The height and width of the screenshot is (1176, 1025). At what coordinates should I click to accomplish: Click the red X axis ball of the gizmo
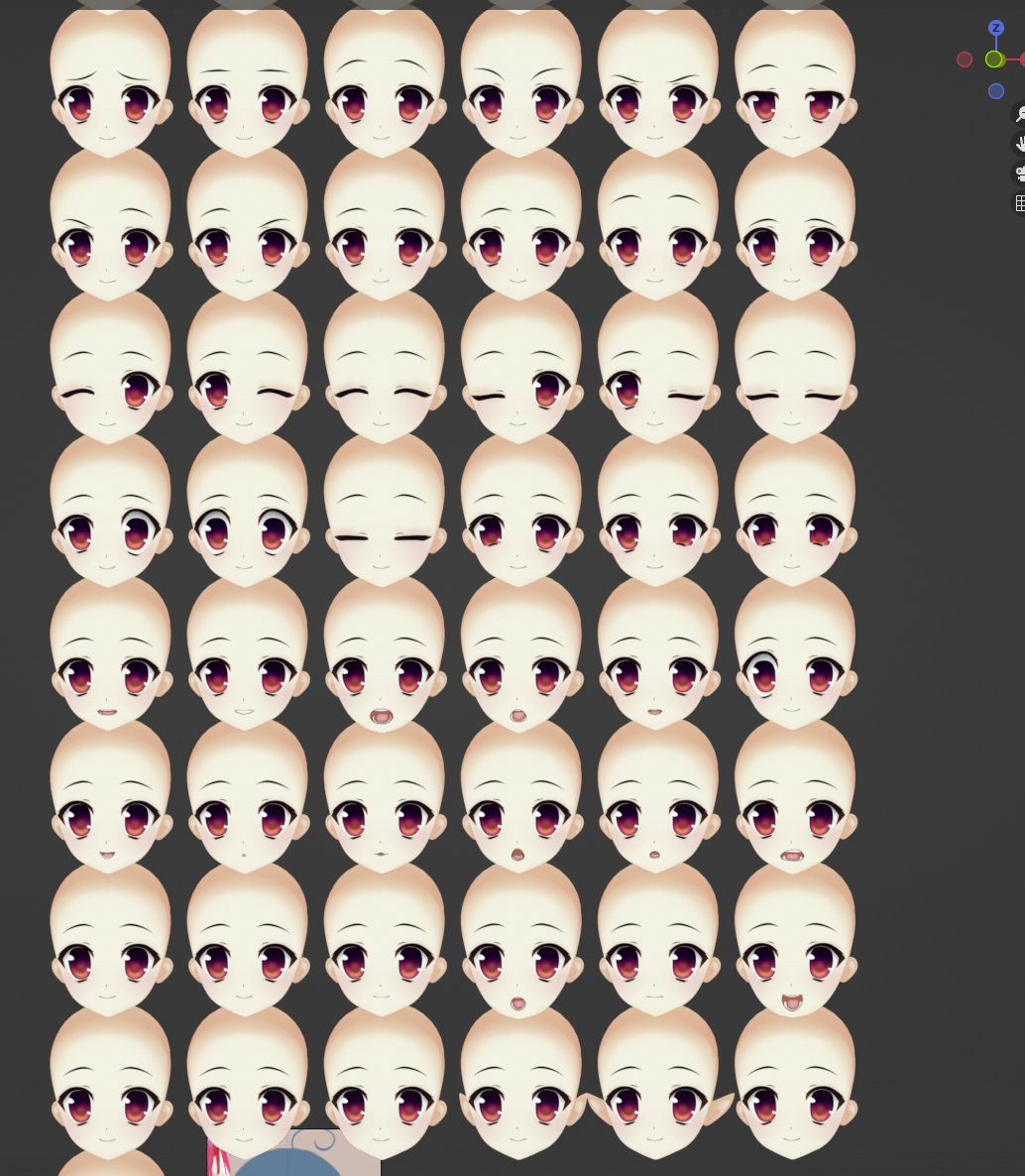tap(1023, 59)
